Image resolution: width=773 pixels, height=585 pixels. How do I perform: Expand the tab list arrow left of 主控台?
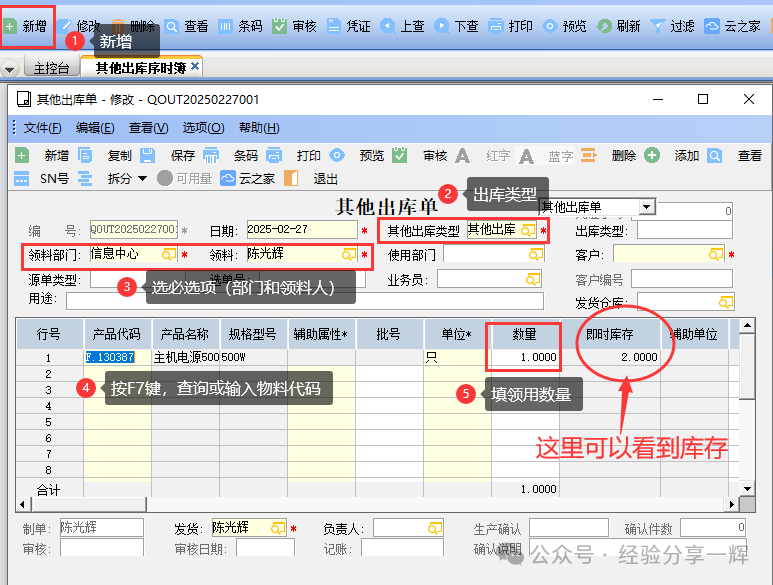click(10, 69)
